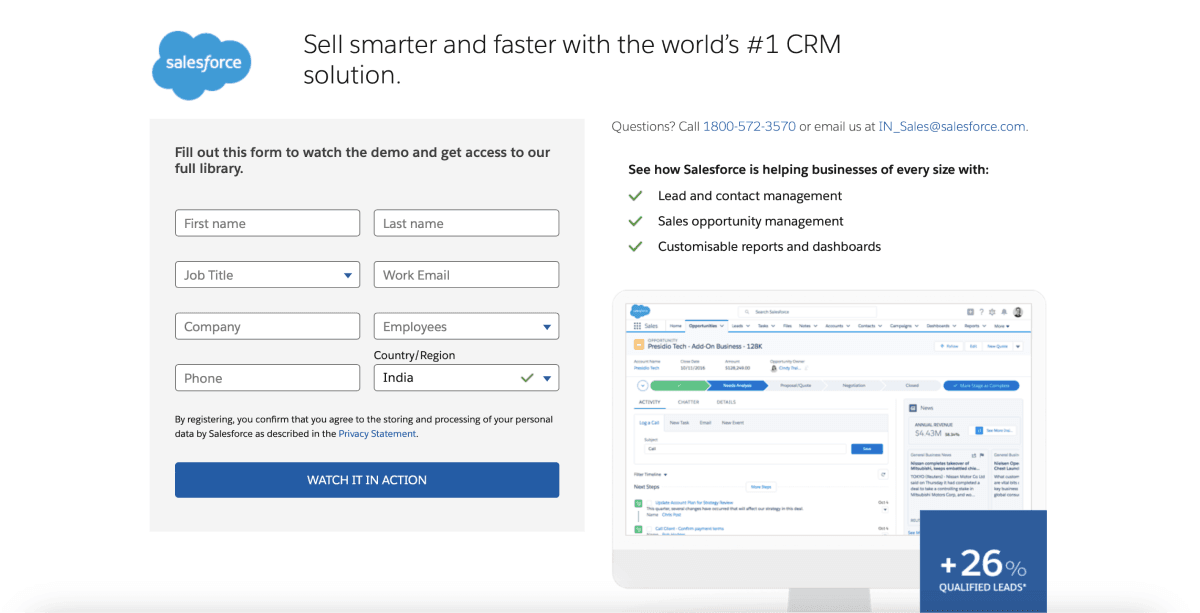Image resolution: width=1200 pixels, height=613 pixels.
Task: Click the user avatar in demo screenshot
Action: (x=1018, y=312)
